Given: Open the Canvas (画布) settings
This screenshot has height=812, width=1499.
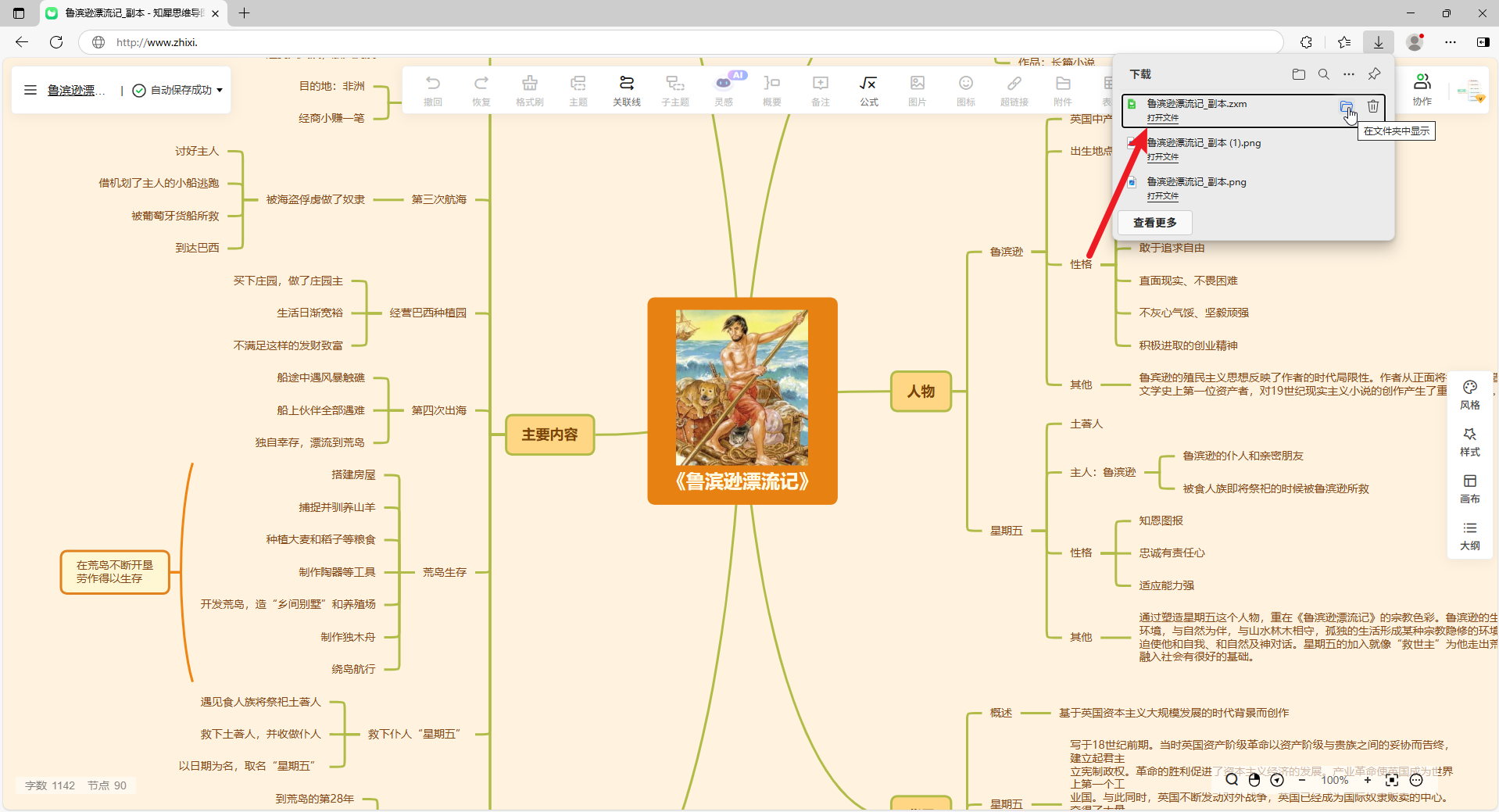Looking at the screenshot, I should [1470, 488].
